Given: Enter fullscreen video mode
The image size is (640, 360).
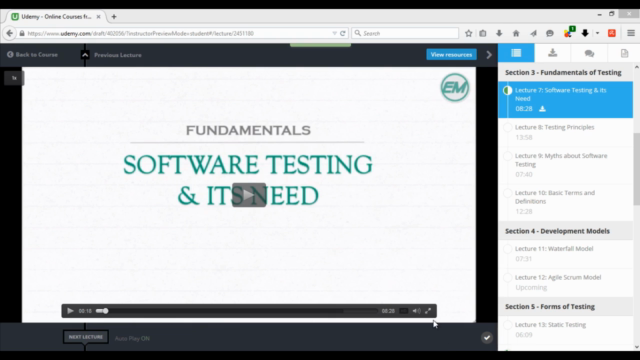Looking at the screenshot, I should tap(428, 311).
